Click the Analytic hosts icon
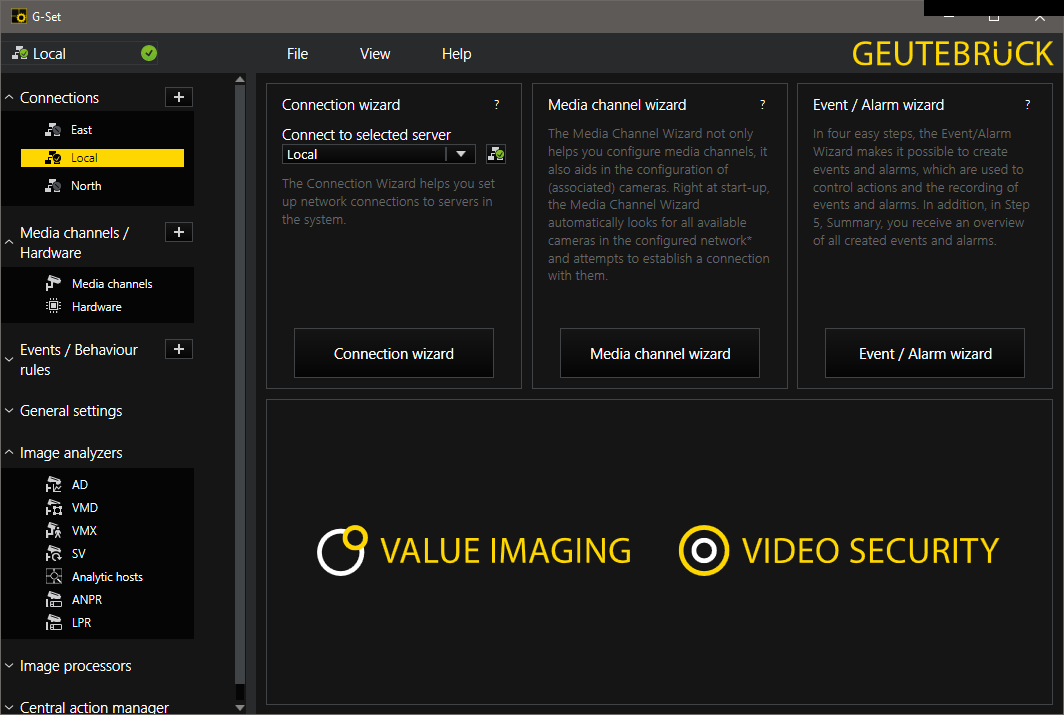1064x715 pixels. tap(54, 576)
